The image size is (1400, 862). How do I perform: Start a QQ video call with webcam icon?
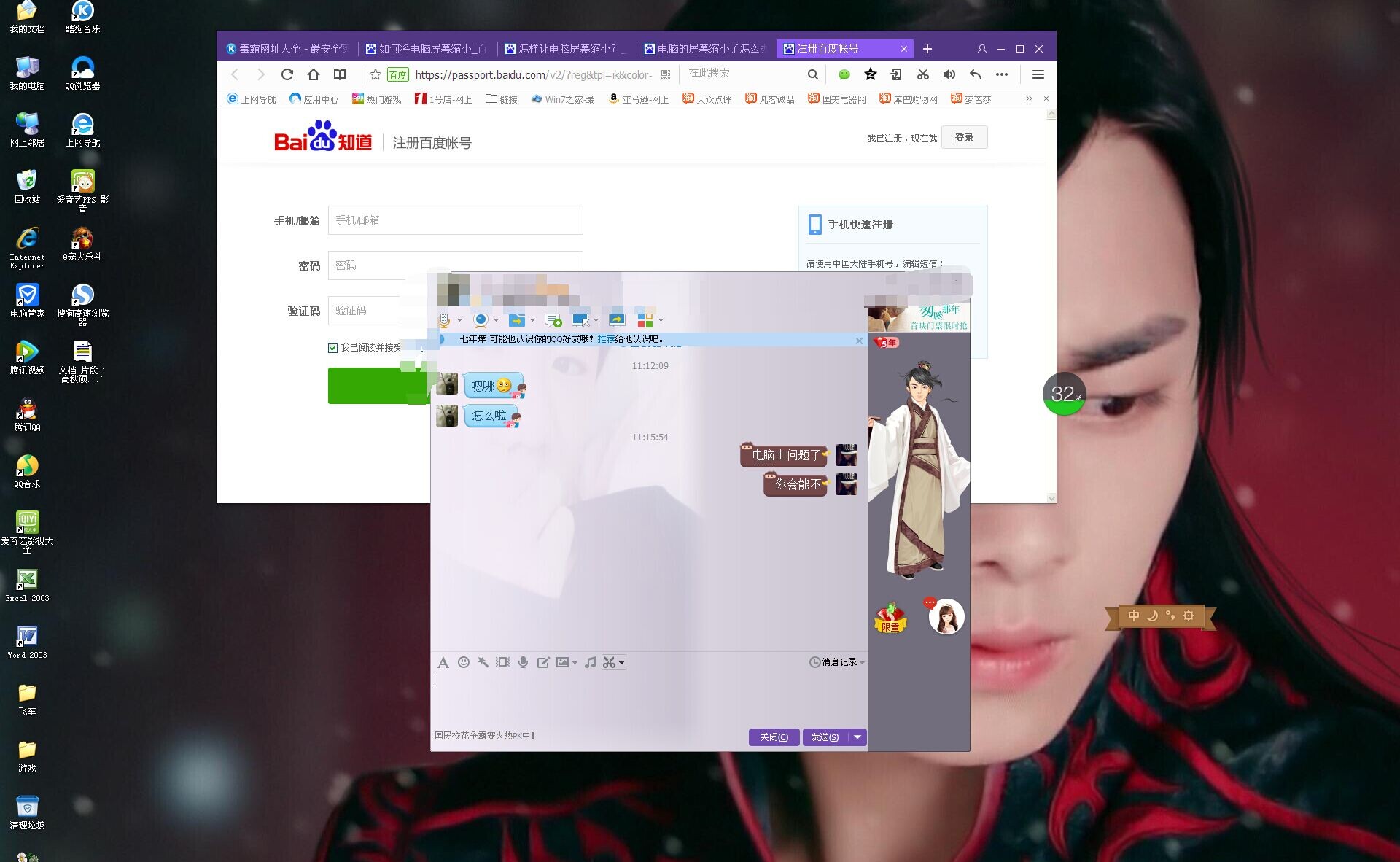[481, 320]
